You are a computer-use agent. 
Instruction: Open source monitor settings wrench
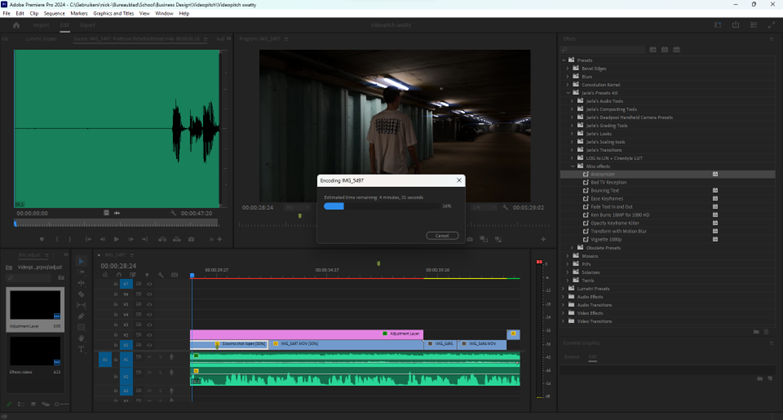coord(174,213)
